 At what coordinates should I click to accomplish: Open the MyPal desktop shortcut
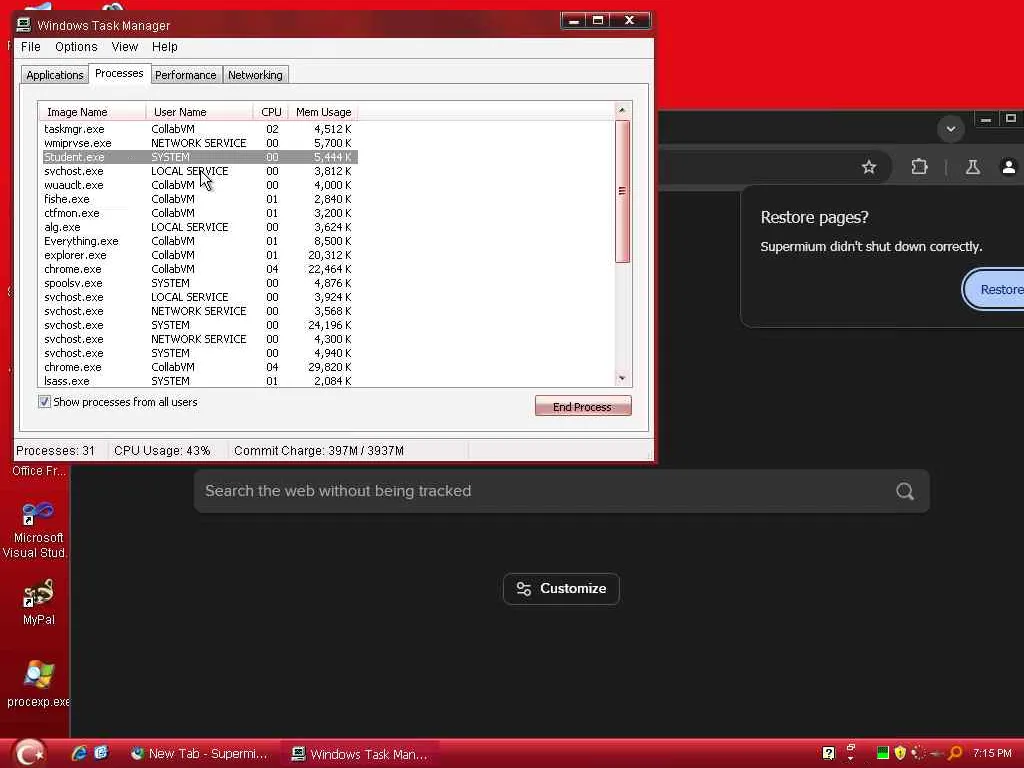tap(39, 602)
